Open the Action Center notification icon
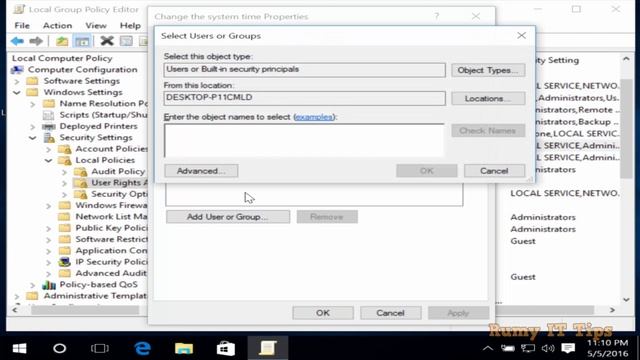 click(568, 348)
